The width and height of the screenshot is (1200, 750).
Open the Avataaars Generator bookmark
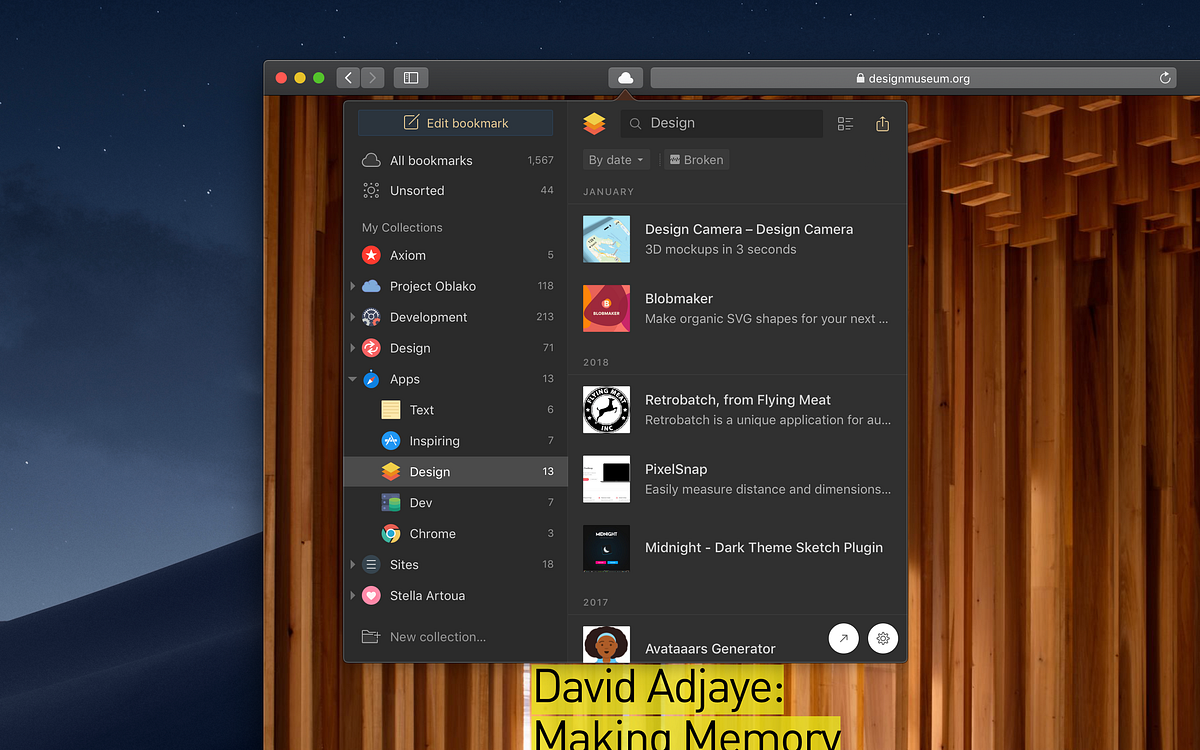pyautogui.click(x=737, y=640)
